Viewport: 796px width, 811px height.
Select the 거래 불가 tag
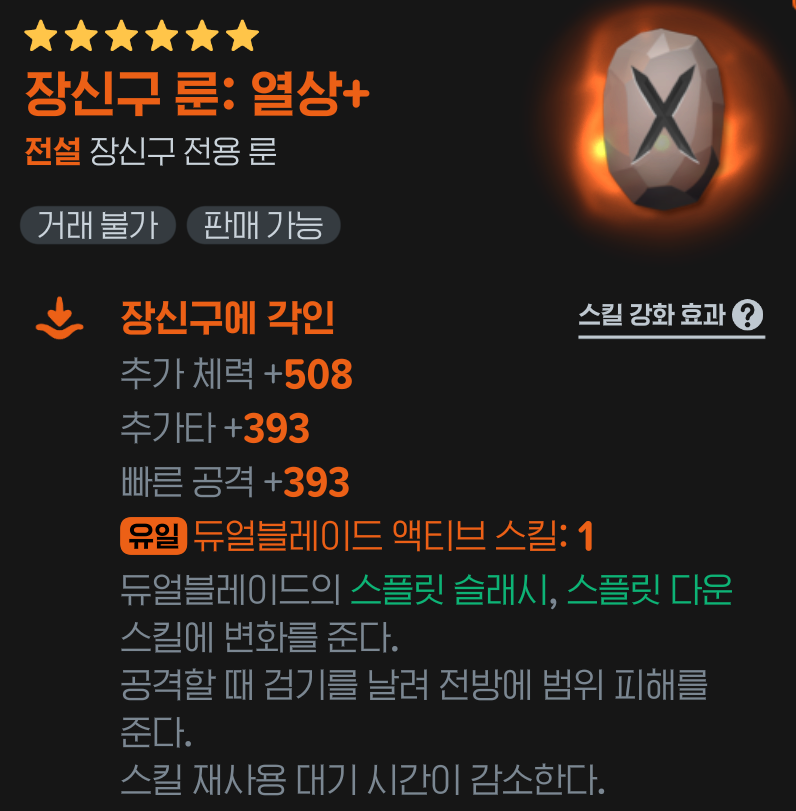pos(98,225)
